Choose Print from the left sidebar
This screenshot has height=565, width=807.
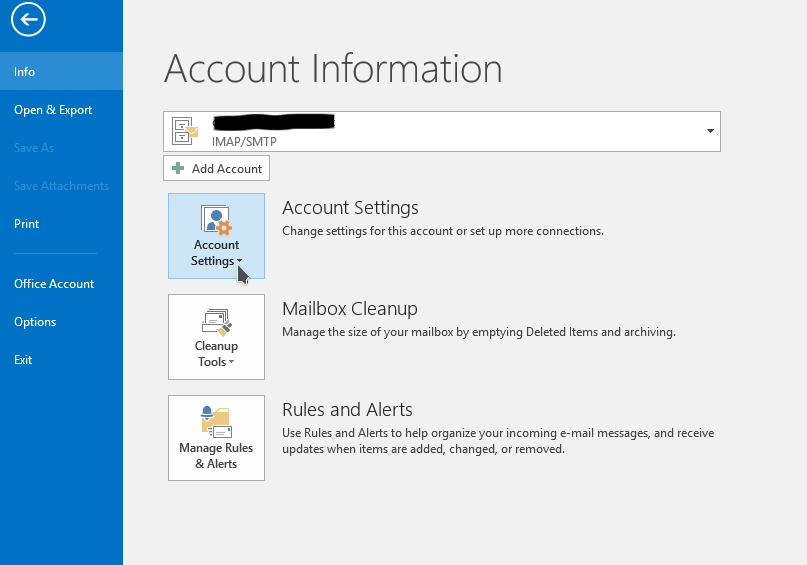coord(27,224)
